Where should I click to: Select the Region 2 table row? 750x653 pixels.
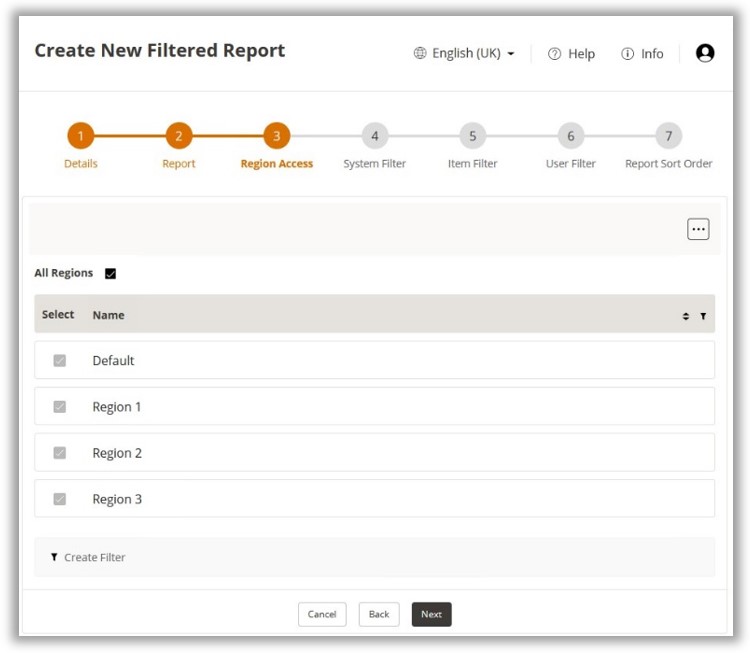coord(374,453)
